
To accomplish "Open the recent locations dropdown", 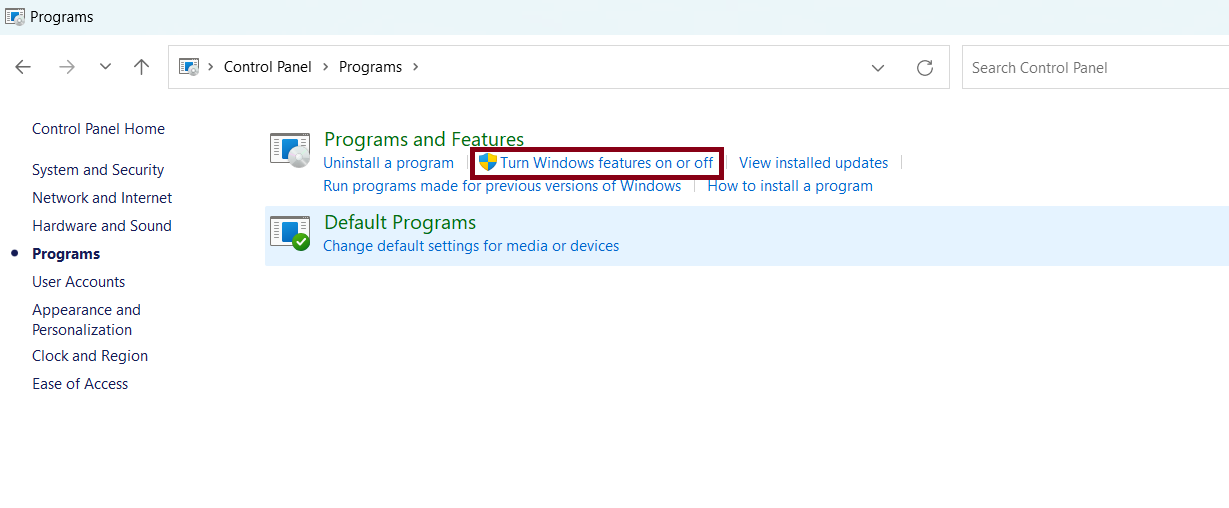I will pyautogui.click(x=105, y=67).
